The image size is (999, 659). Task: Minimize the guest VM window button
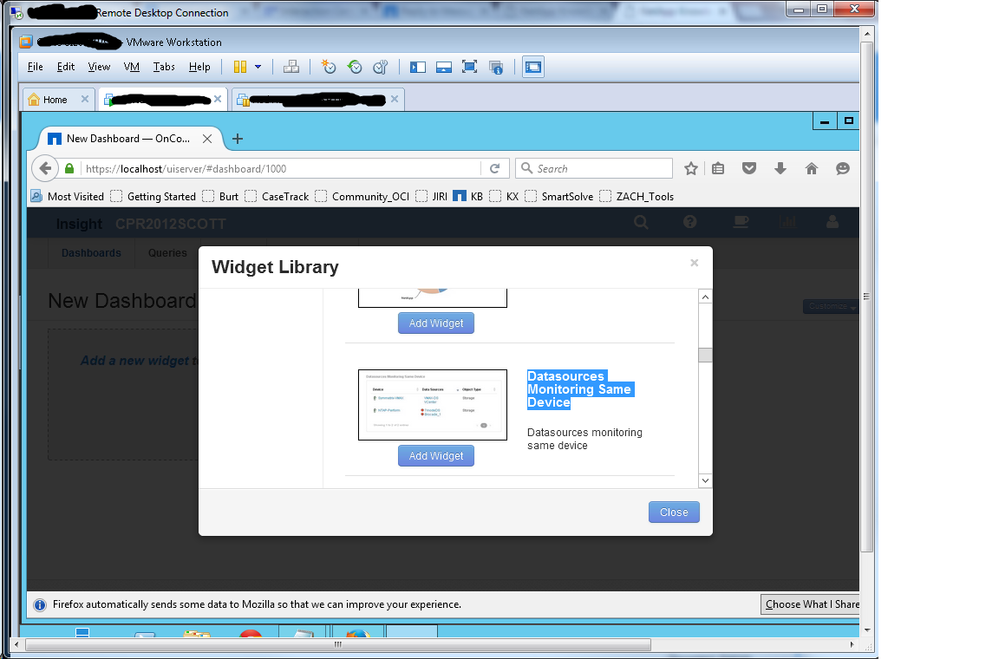pyautogui.click(x=825, y=121)
